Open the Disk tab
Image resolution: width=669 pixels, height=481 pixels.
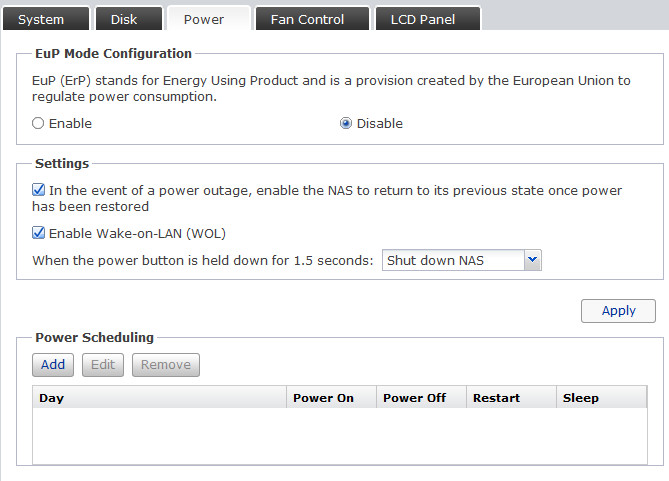124,19
